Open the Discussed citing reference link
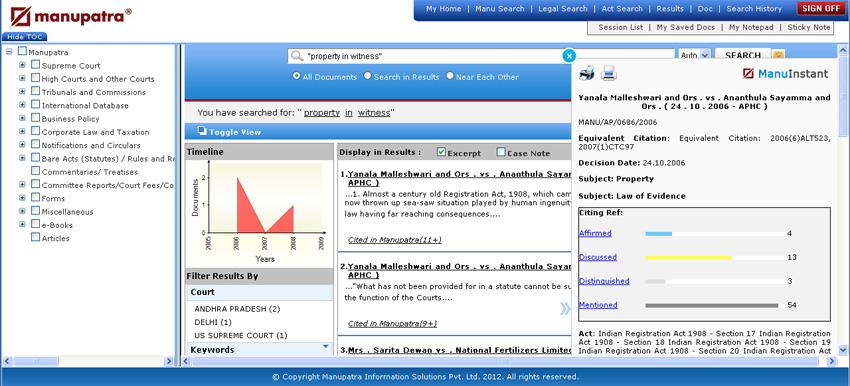The width and height of the screenshot is (850, 386). click(x=597, y=257)
